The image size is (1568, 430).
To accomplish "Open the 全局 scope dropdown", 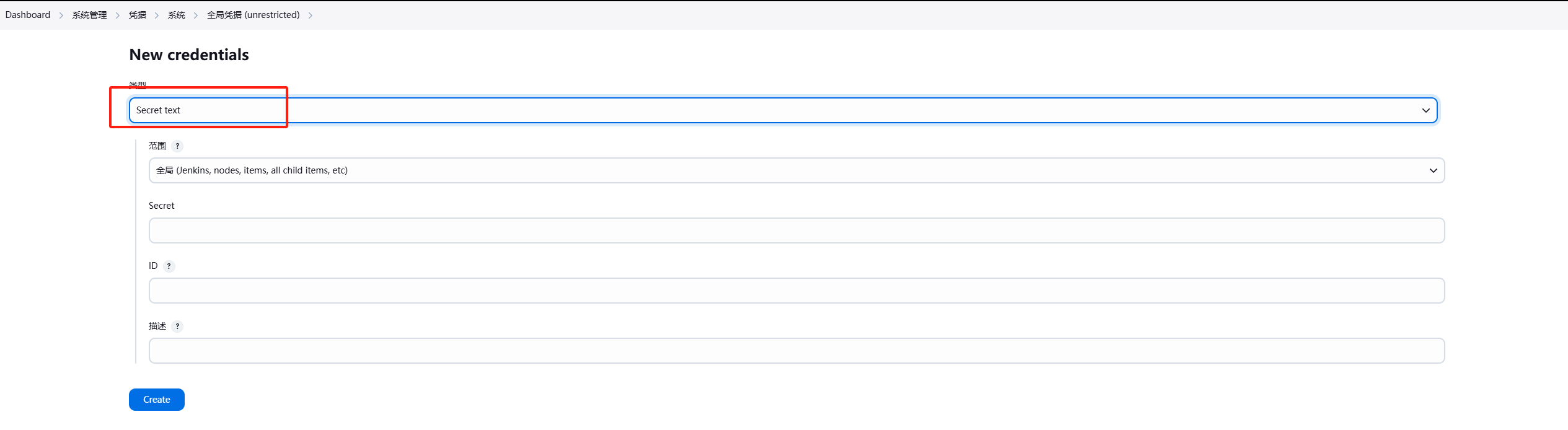I will pyautogui.click(x=796, y=170).
